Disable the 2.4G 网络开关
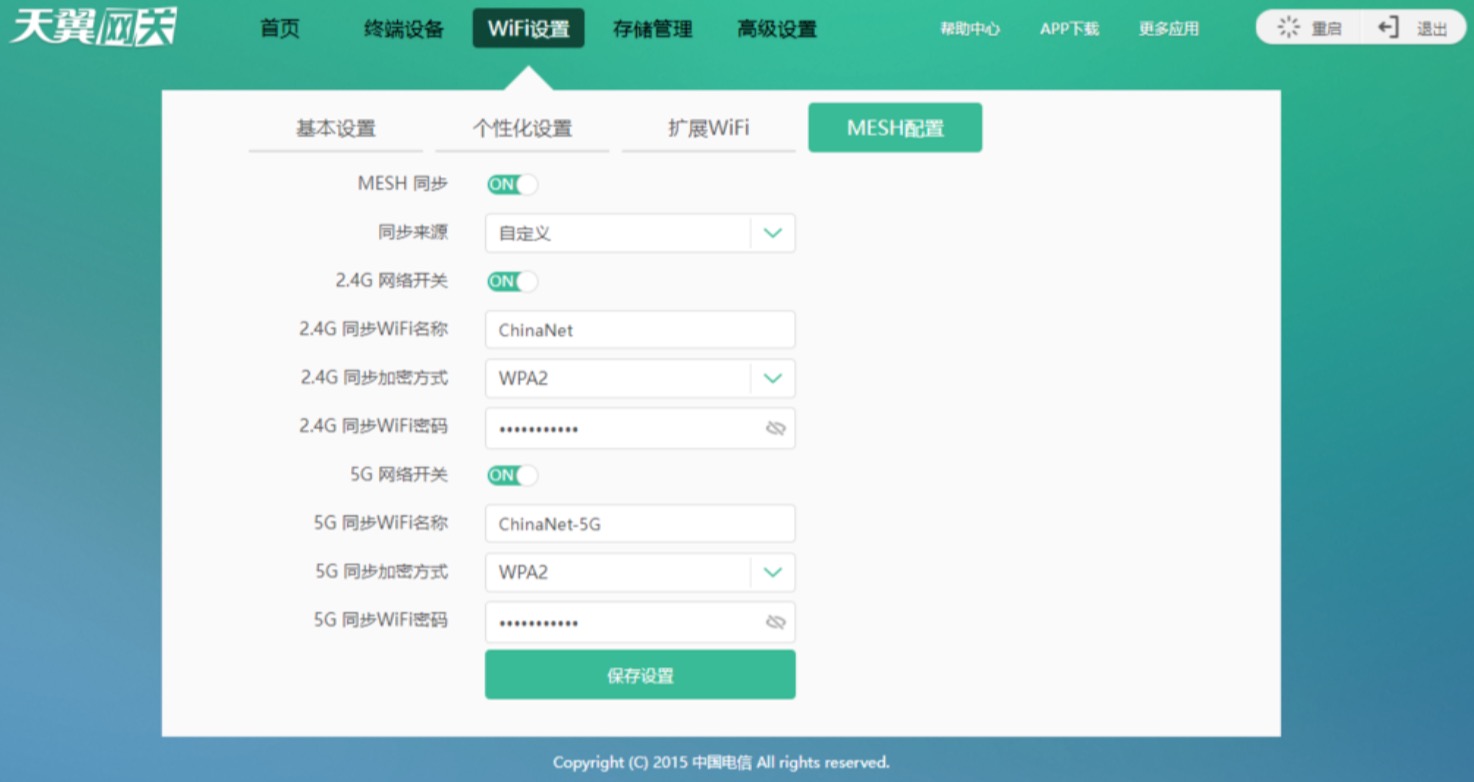Image resolution: width=1474 pixels, height=782 pixels. coord(513,281)
